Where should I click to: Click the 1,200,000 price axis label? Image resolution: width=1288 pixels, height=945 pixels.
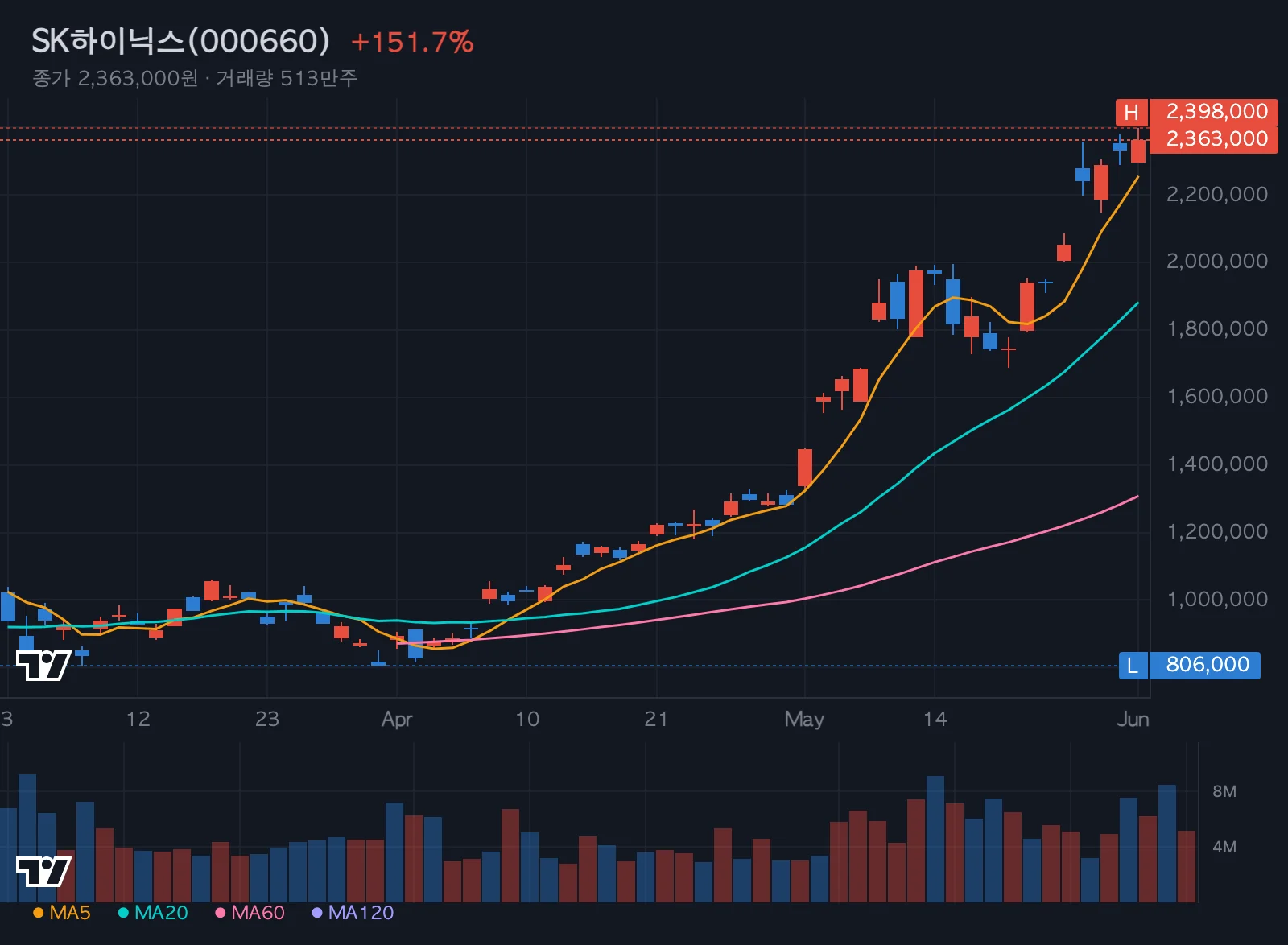click(x=1217, y=531)
